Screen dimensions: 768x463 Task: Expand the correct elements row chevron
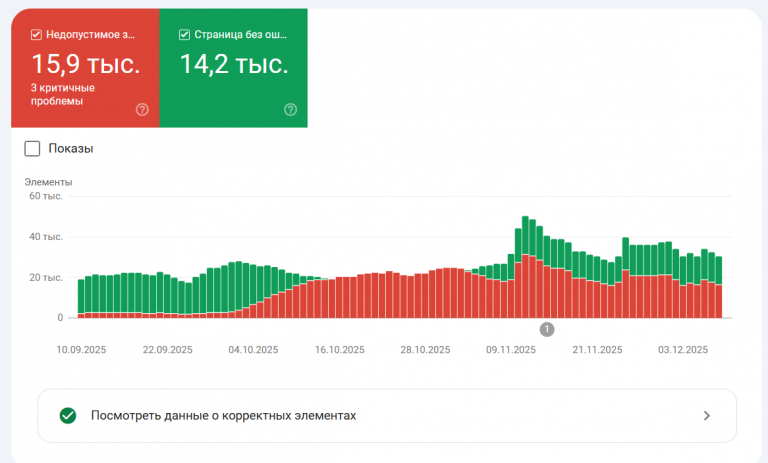pos(707,415)
